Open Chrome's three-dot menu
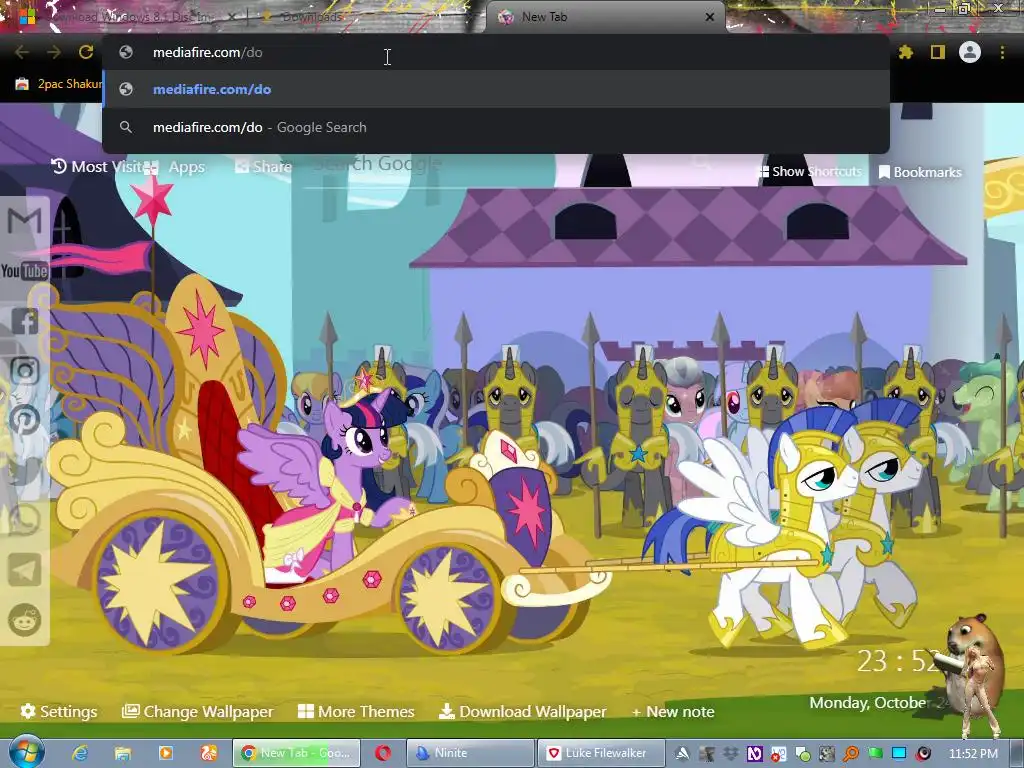Image resolution: width=1024 pixels, height=768 pixels. pyautogui.click(x=1002, y=52)
